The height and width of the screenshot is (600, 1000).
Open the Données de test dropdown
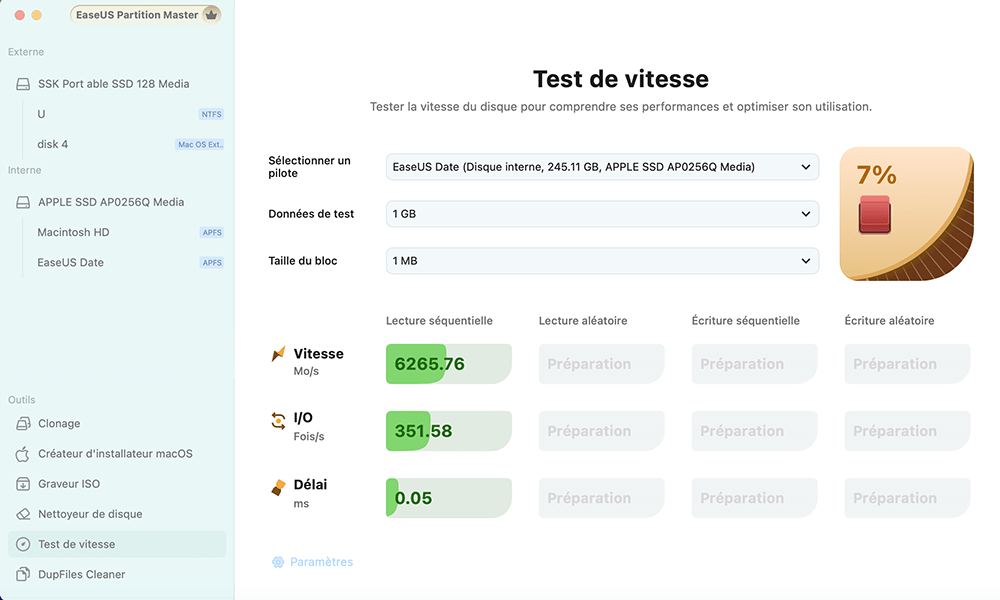(x=602, y=214)
